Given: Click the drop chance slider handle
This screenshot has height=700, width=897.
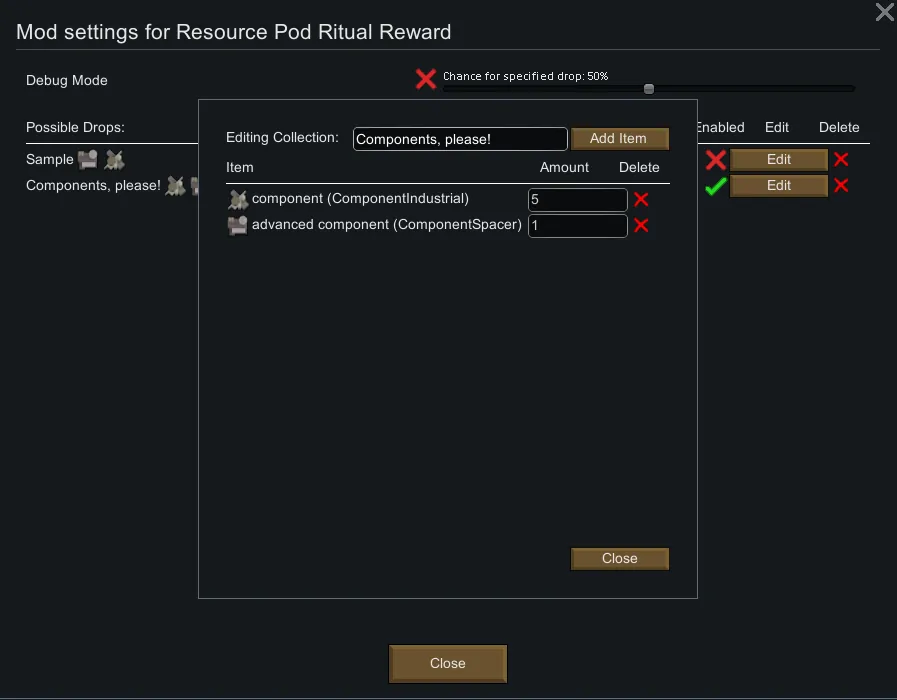Looking at the screenshot, I should [x=649, y=89].
